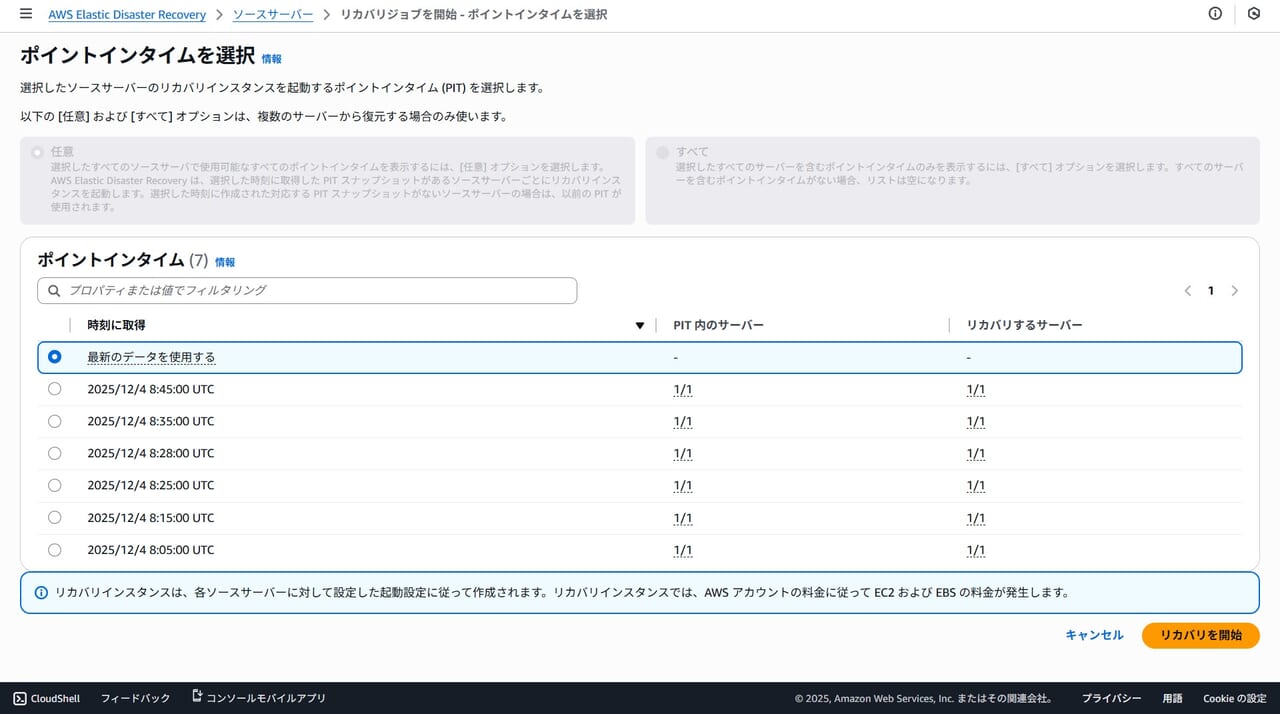The width and height of the screenshot is (1280, 714).
Task: Open Cookie の設定 in the footer
Action: click(x=1234, y=698)
